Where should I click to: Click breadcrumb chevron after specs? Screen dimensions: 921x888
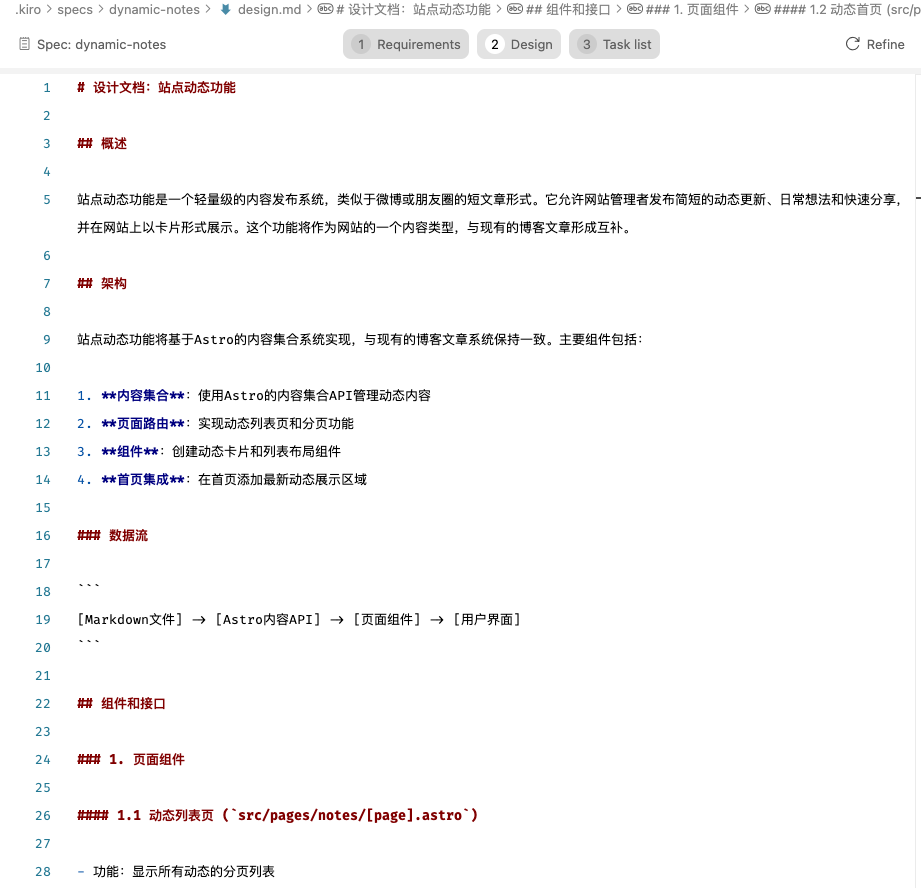(101, 9)
